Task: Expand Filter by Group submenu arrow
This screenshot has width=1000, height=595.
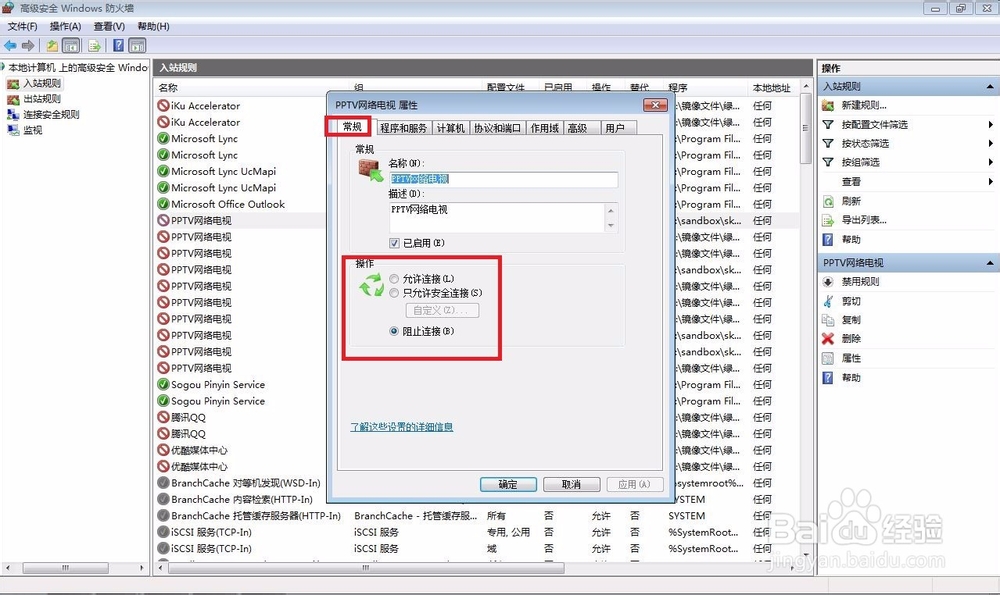Action: (990, 162)
